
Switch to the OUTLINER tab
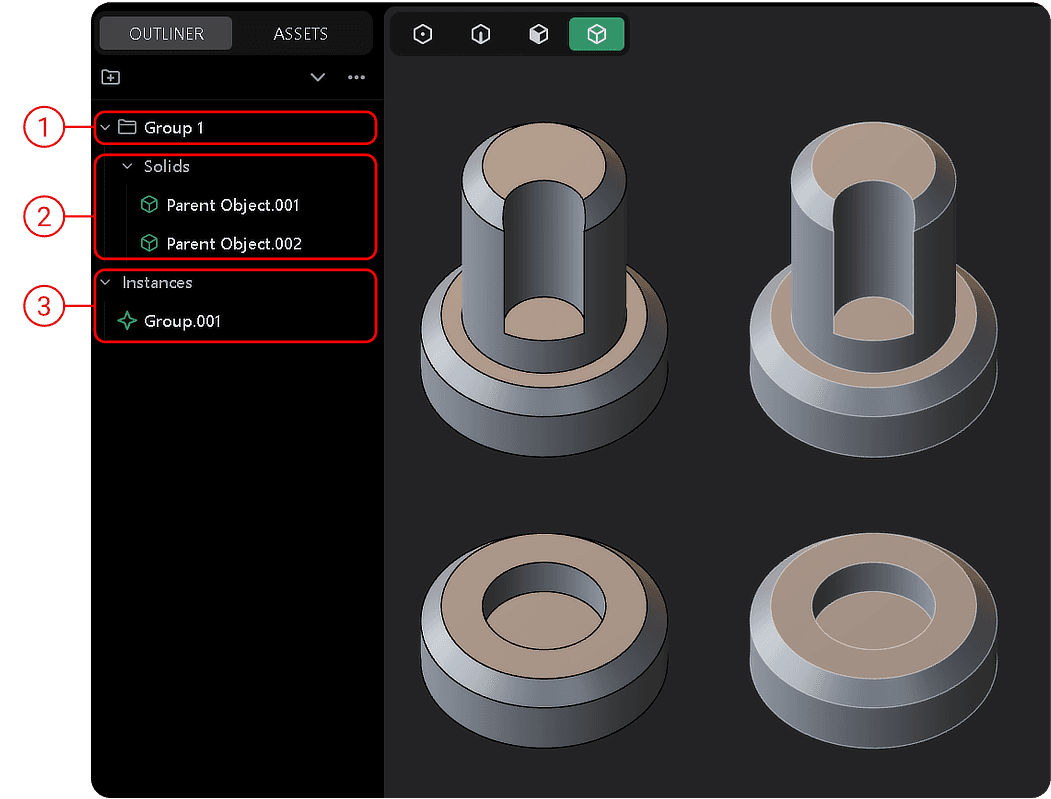(x=166, y=34)
